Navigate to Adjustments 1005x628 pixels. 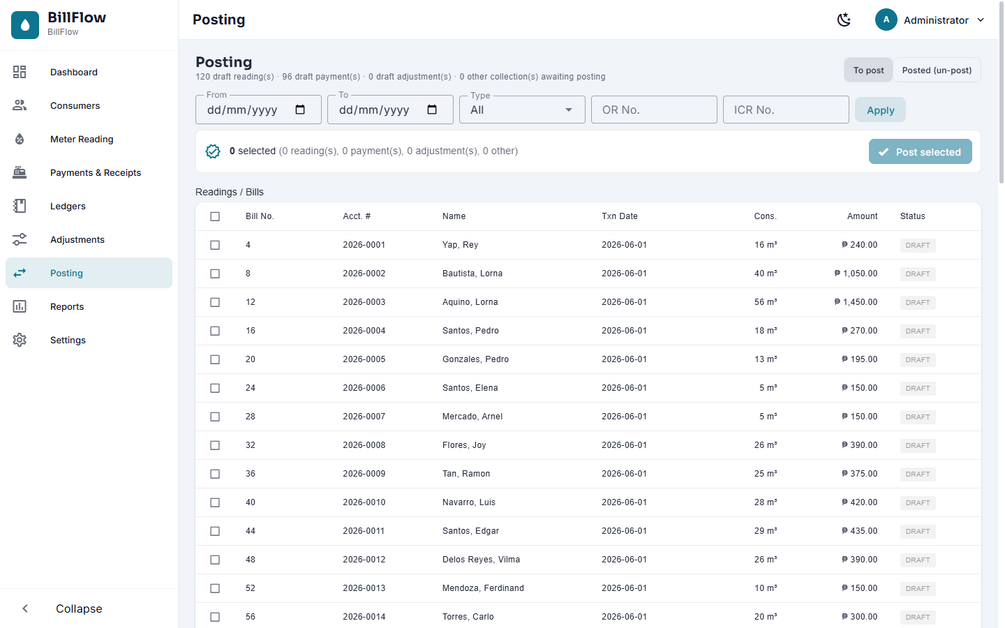(x=89, y=239)
